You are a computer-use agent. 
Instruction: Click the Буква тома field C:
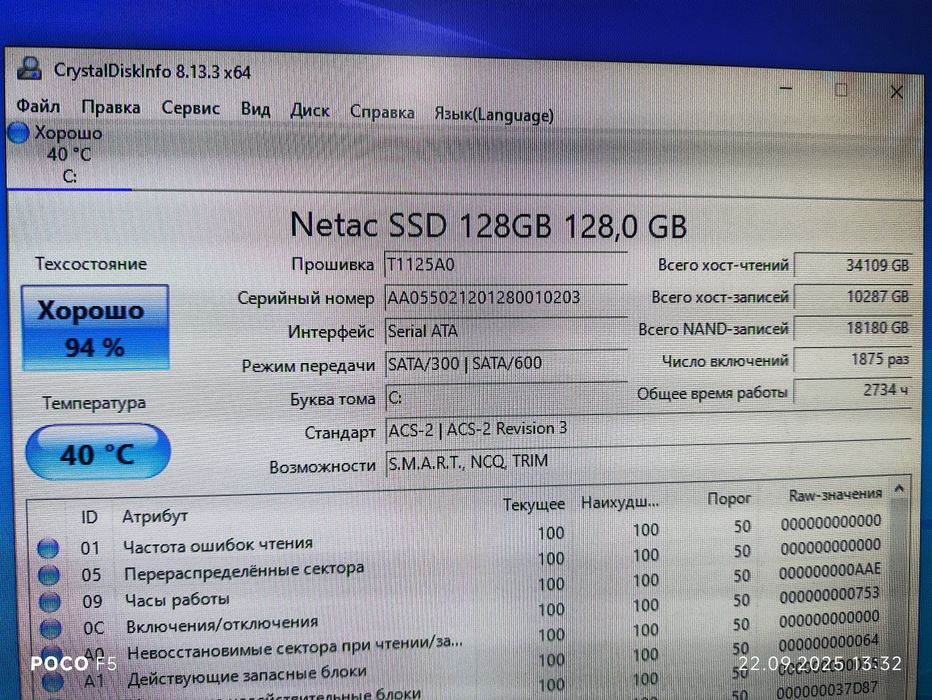pyautogui.click(x=506, y=397)
